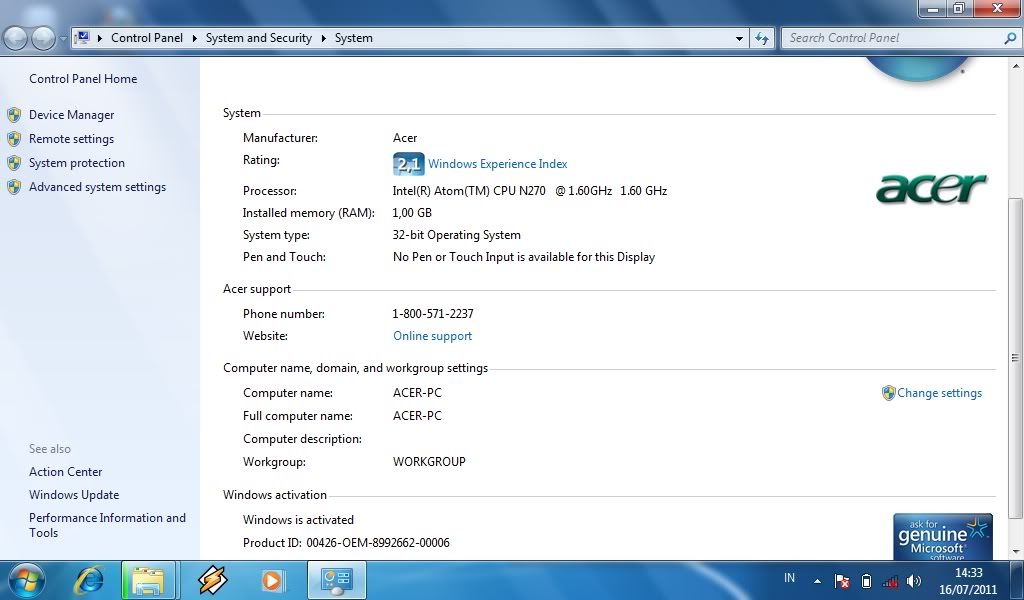Open Action Center flag tray icon
The height and width of the screenshot is (600, 1024).
(842, 580)
